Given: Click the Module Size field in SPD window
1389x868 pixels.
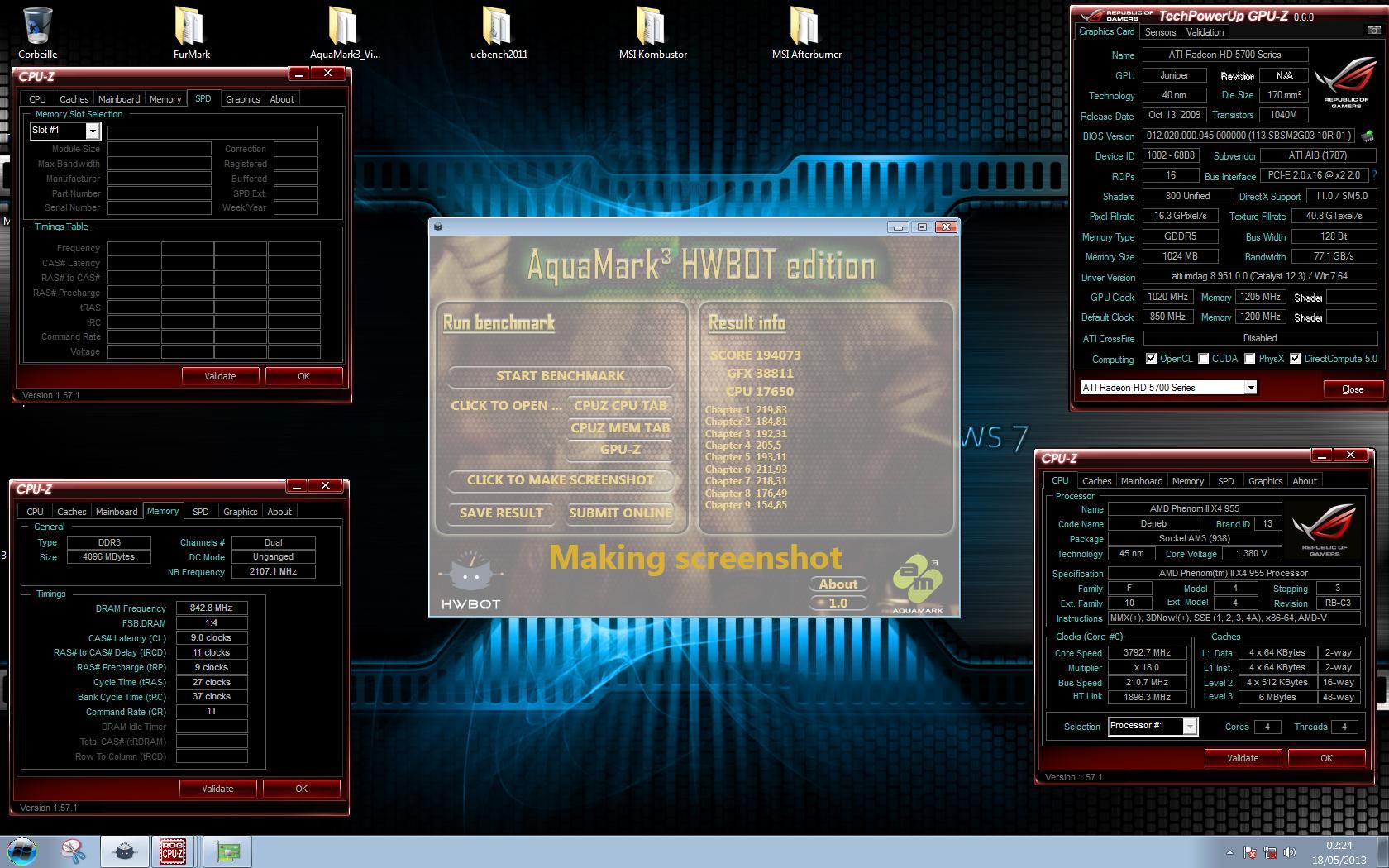Looking at the screenshot, I should click(159, 149).
